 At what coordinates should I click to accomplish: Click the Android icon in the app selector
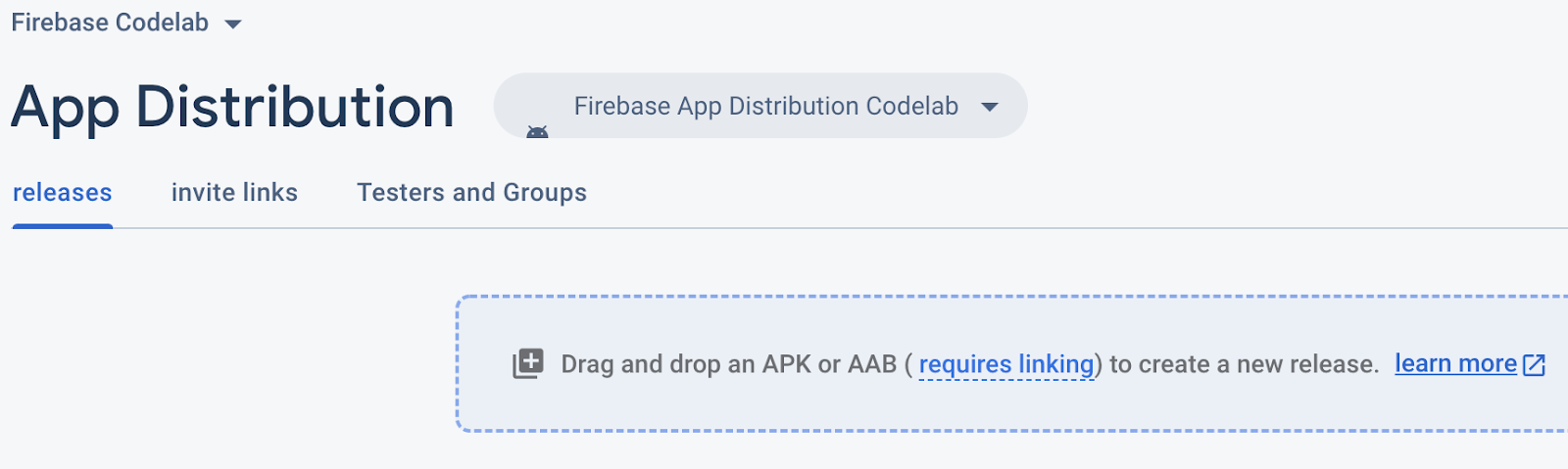(x=537, y=131)
